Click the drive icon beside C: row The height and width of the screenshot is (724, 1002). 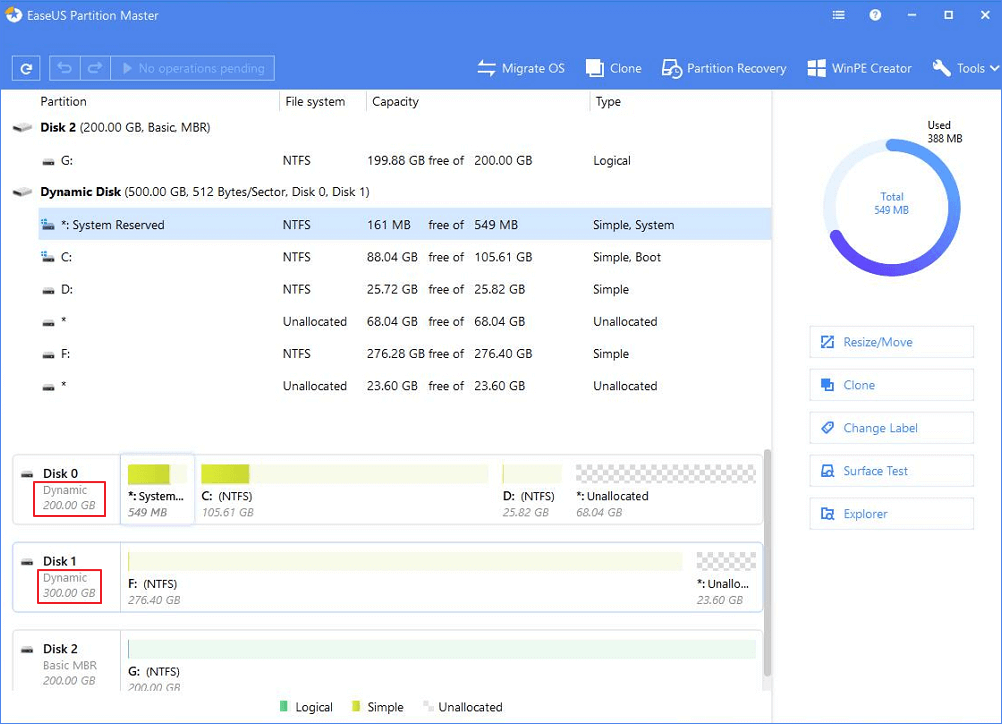click(x=48, y=257)
